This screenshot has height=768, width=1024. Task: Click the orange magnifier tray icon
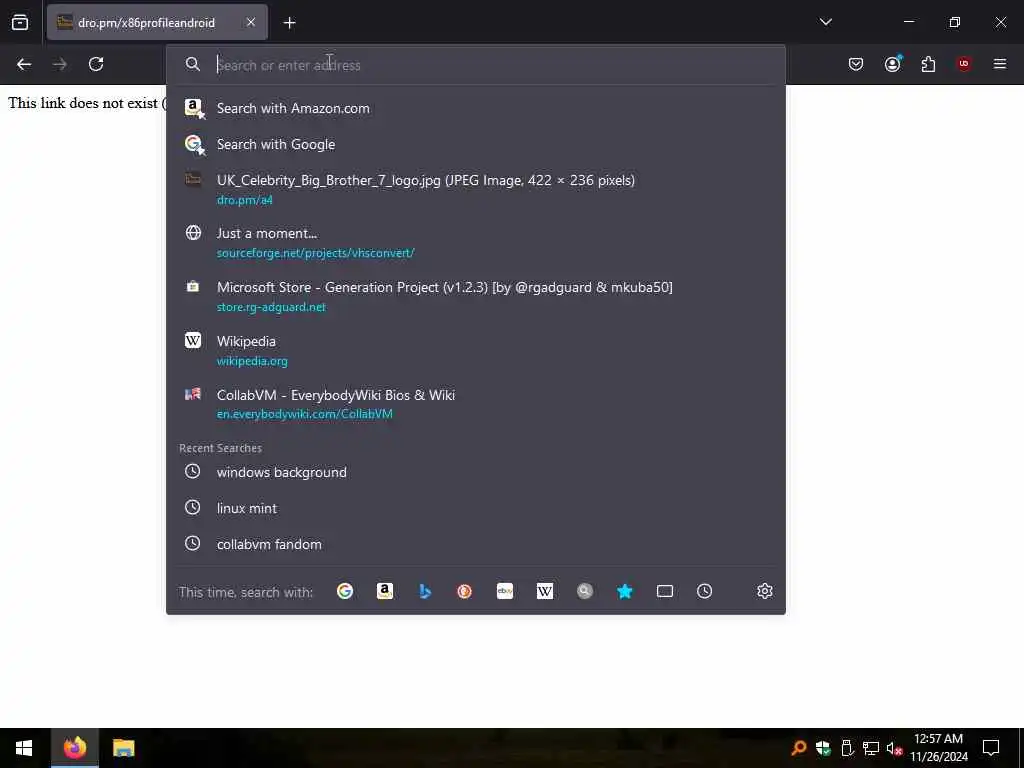pos(799,748)
